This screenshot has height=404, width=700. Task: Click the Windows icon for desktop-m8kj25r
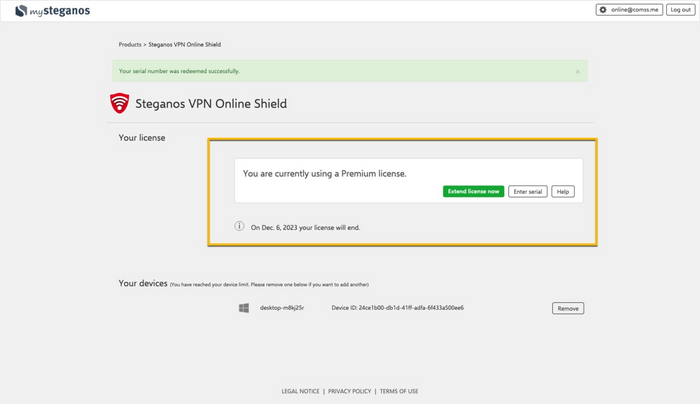(244, 308)
